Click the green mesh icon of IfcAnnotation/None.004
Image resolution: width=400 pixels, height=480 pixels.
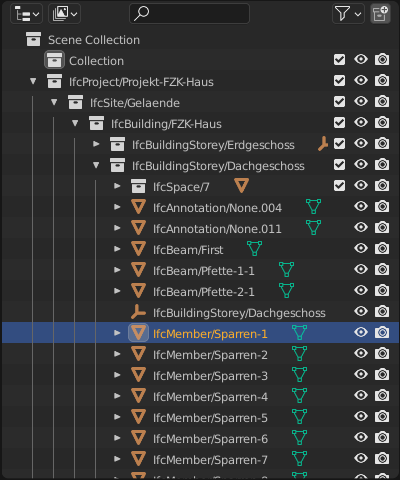(x=314, y=207)
